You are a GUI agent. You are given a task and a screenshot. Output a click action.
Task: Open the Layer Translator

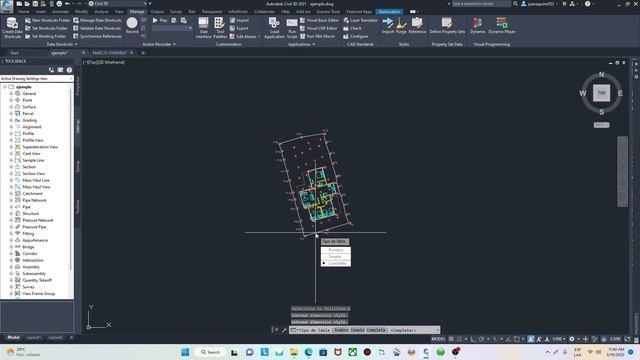[360, 20]
